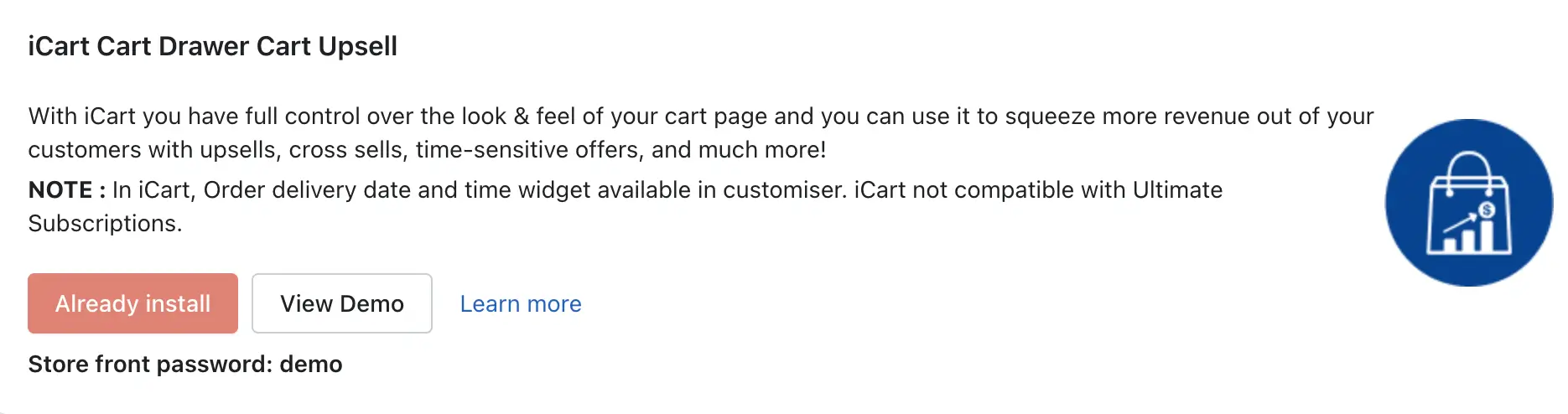
Task: Click the phrase squeeze more revenue
Action: point(1129,116)
